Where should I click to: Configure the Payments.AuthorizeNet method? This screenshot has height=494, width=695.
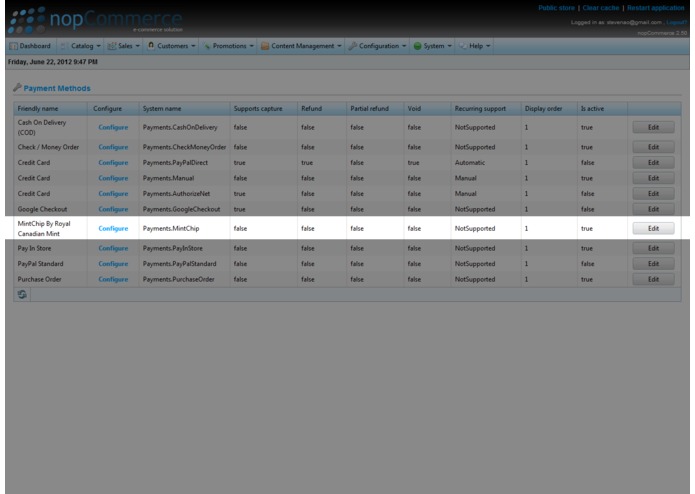pyautogui.click(x=113, y=194)
